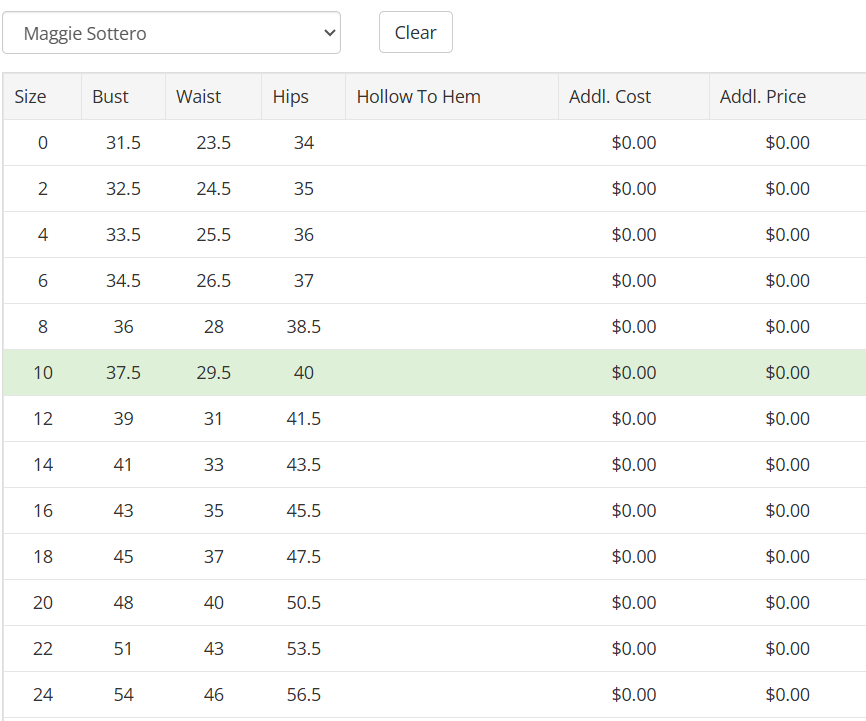Click the Hips column header
This screenshot has width=866, height=721.
click(x=291, y=97)
